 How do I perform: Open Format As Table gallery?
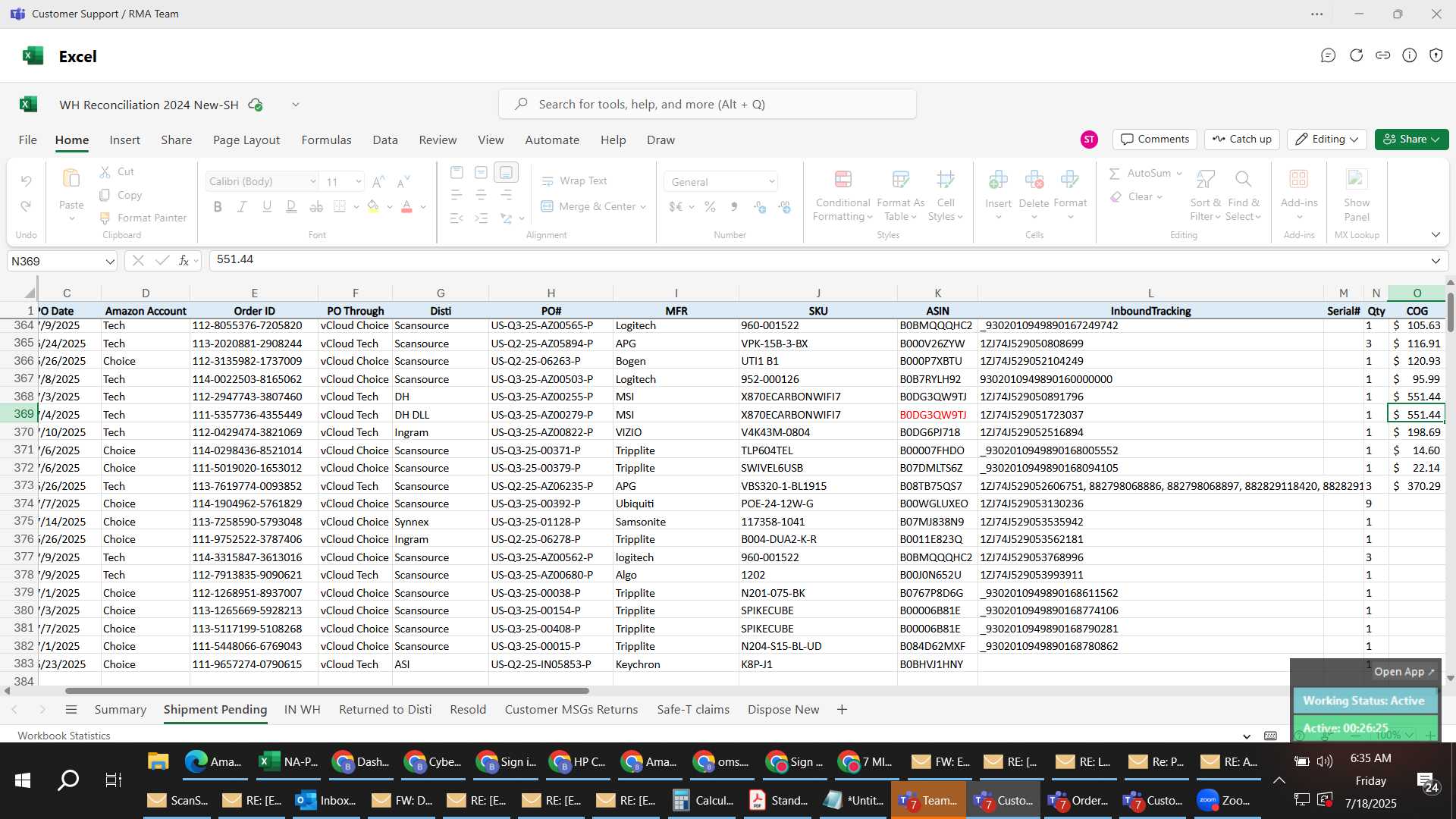click(x=900, y=196)
